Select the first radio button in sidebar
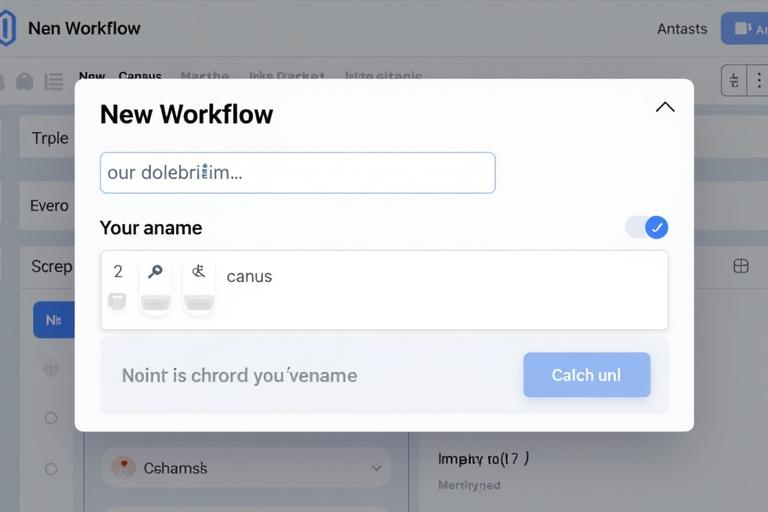 coord(51,418)
